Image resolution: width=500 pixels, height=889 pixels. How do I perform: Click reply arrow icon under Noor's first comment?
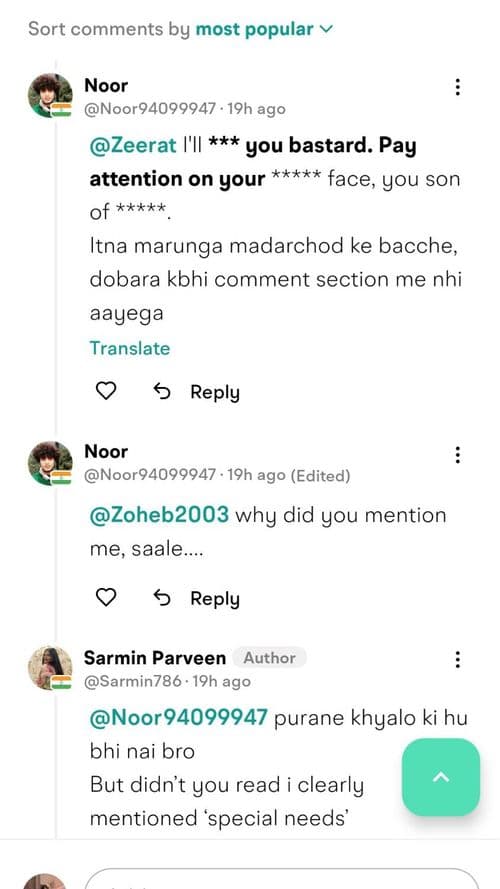coord(162,391)
